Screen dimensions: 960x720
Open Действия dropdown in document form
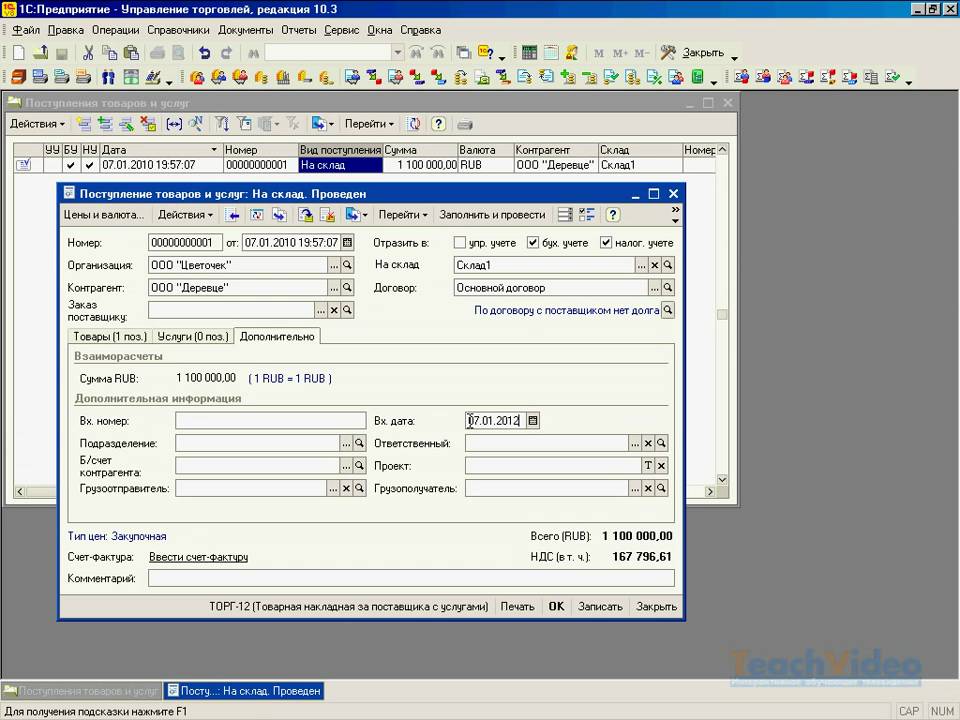[x=185, y=214]
